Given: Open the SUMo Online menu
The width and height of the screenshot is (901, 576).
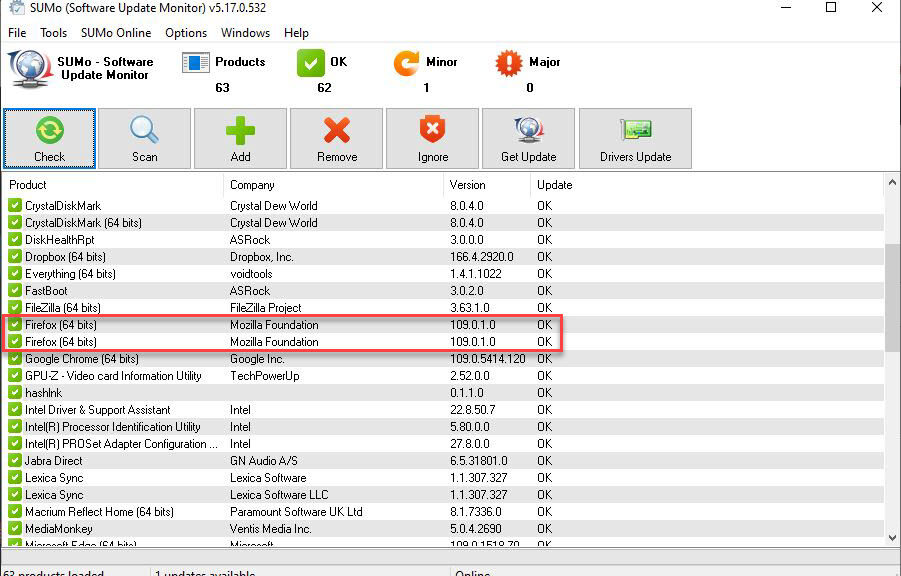Looking at the screenshot, I should [116, 33].
